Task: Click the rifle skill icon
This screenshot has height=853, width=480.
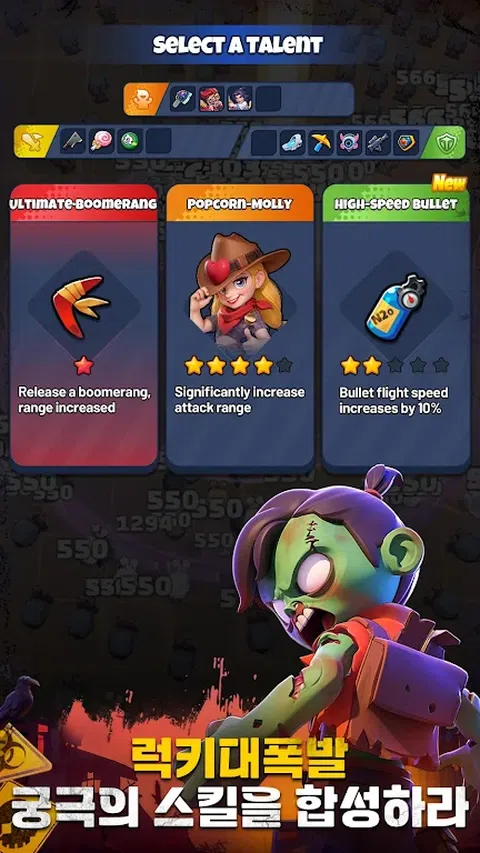Action: click(378, 142)
